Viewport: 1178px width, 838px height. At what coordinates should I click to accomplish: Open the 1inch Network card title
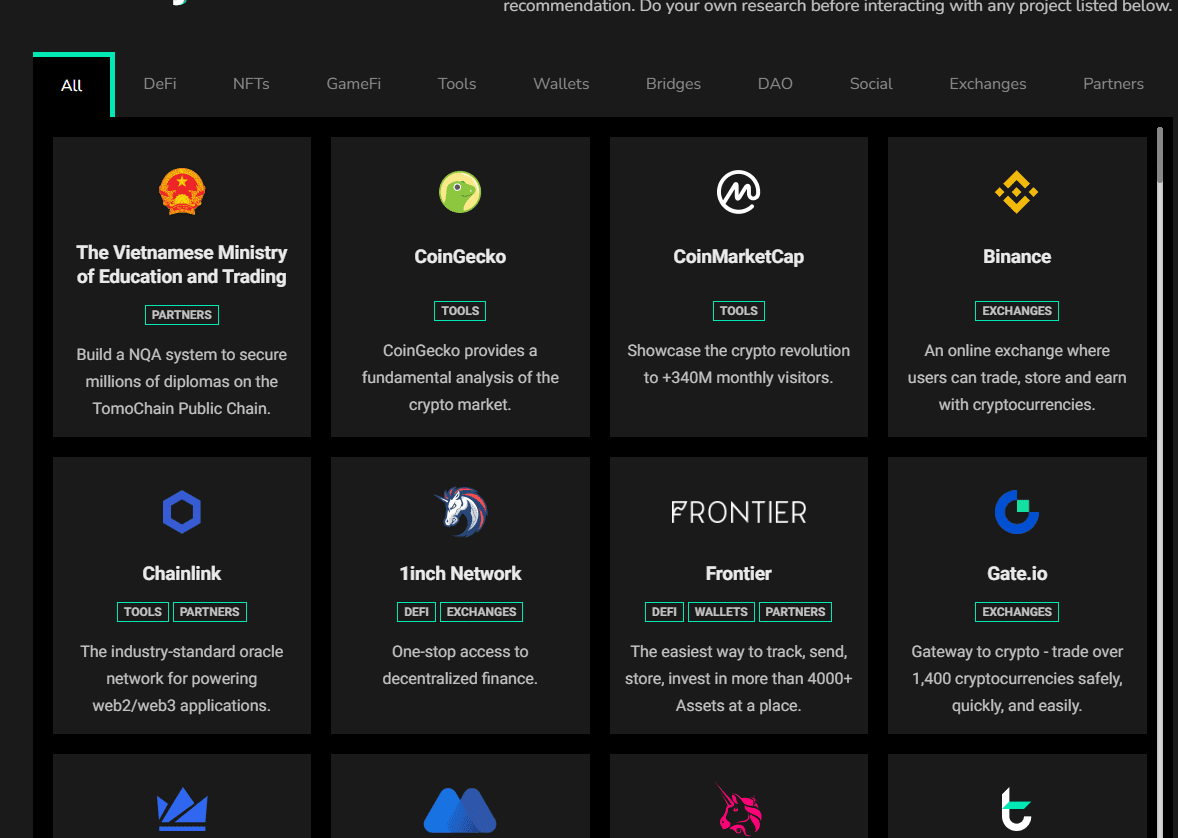pos(460,573)
